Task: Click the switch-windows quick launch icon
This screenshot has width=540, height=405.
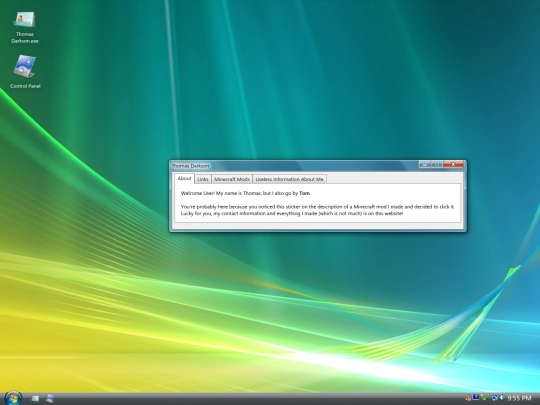Action: [50, 398]
